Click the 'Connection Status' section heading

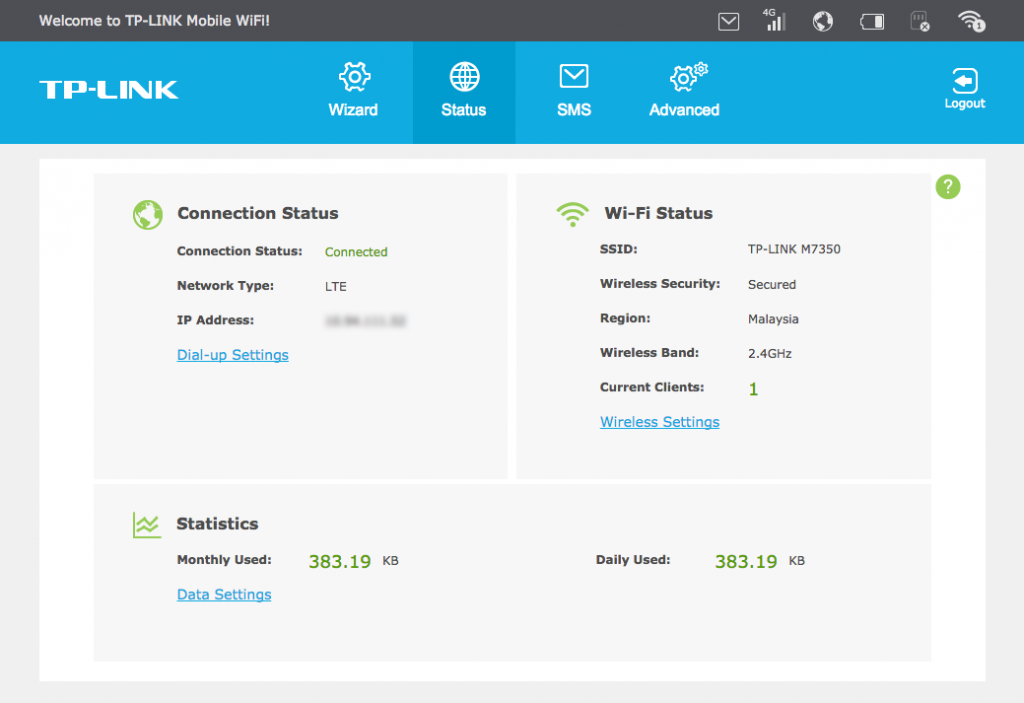coord(258,213)
